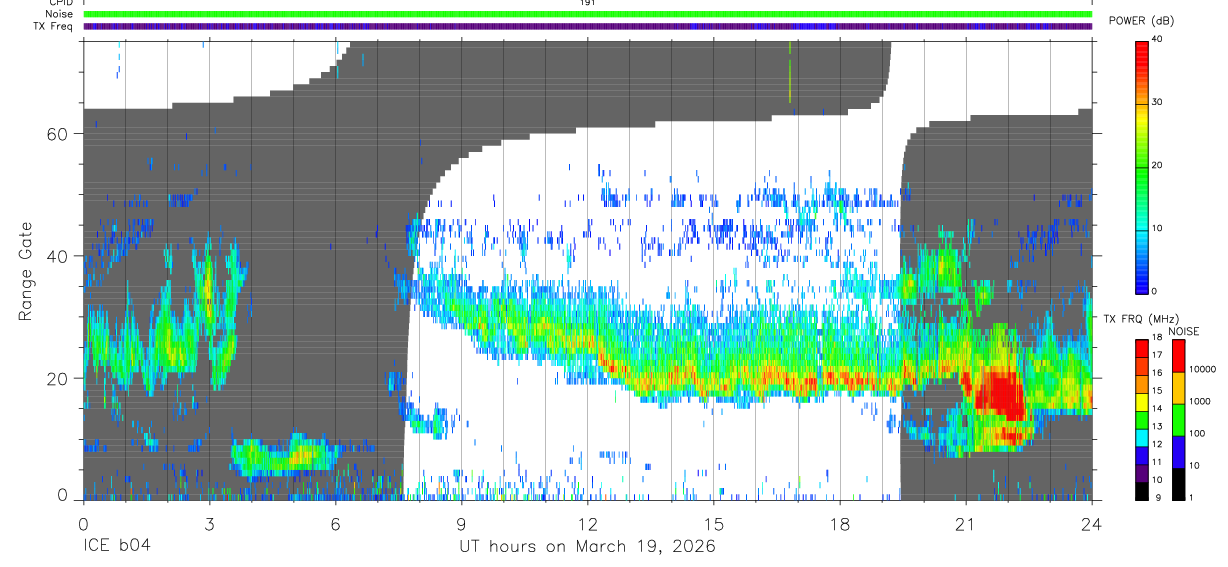Click the x-axis tick label '9'
This screenshot has width=1228, height=567.
pyautogui.click(x=461, y=523)
